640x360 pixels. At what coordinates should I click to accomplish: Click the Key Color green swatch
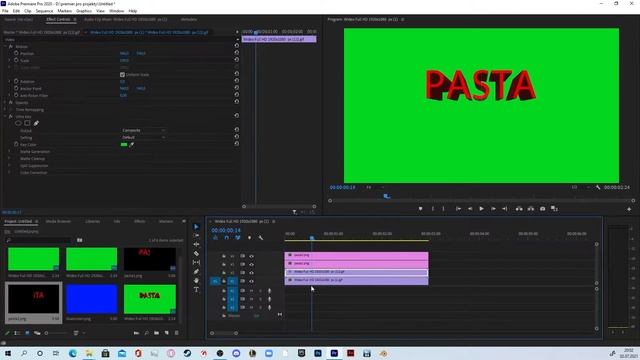(x=124, y=144)
